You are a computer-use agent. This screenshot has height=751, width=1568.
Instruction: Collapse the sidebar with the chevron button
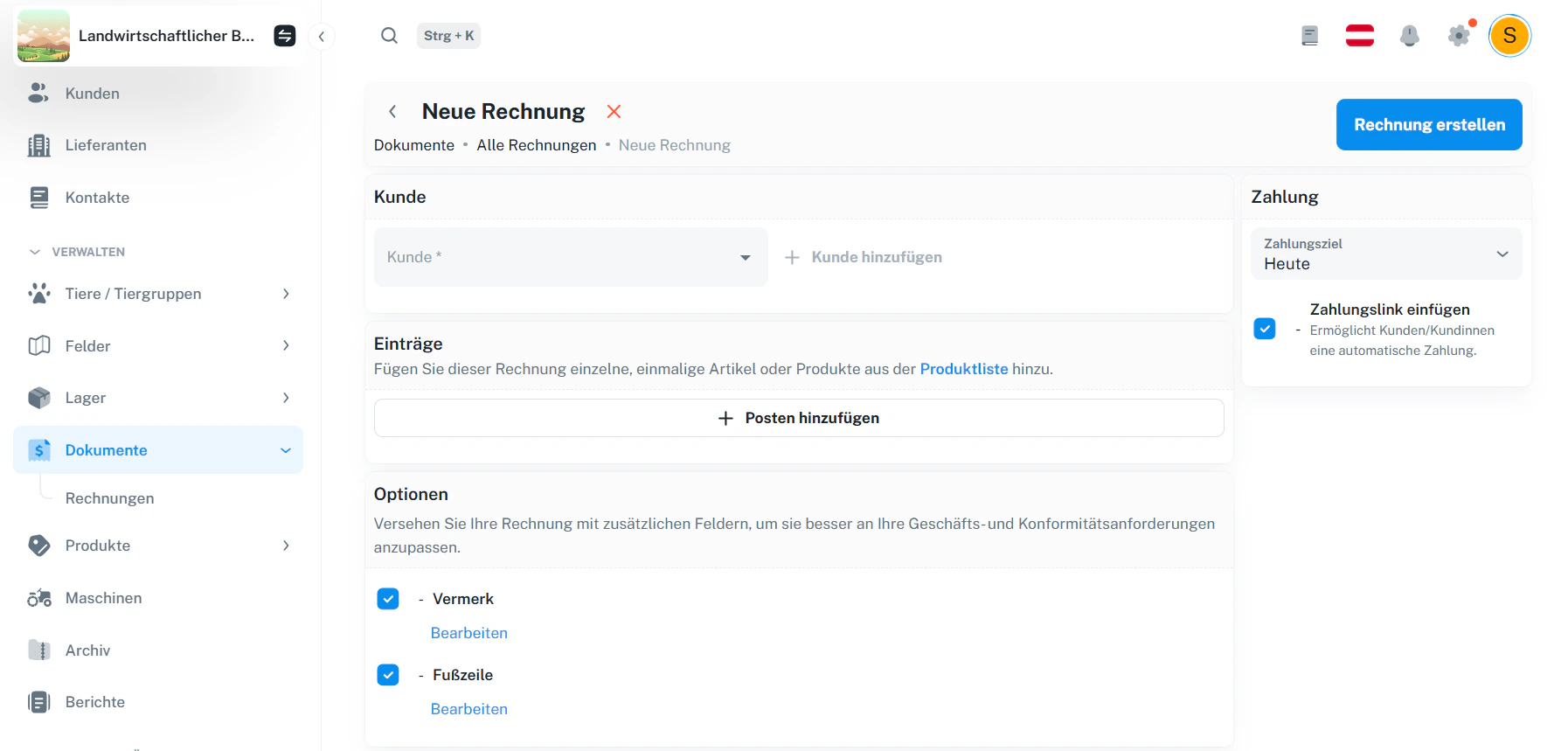(322, 37)
